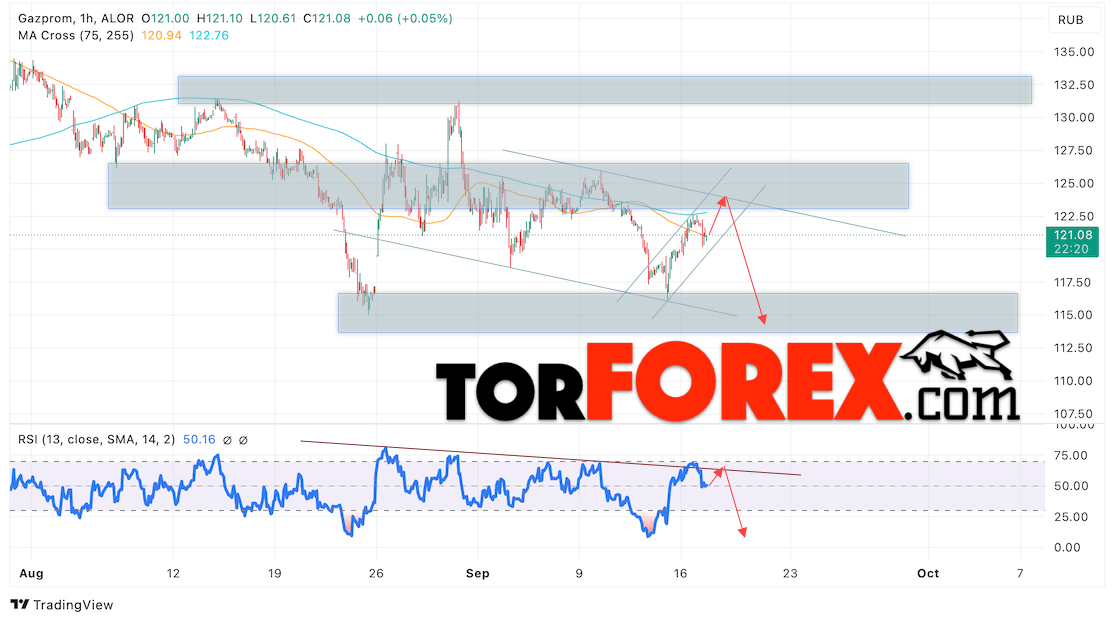Click the Sep date on time axis

point(478,573)
